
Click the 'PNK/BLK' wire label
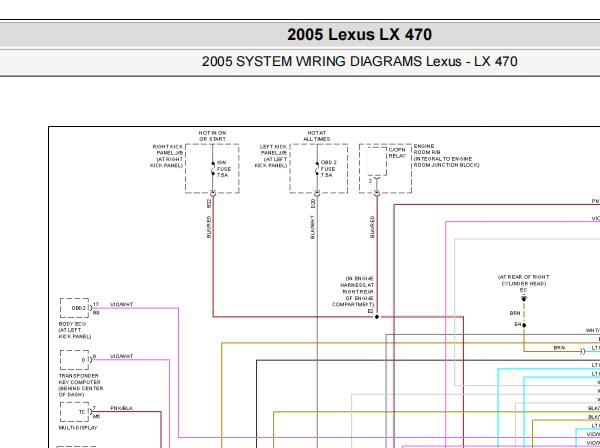click(122, 408)
